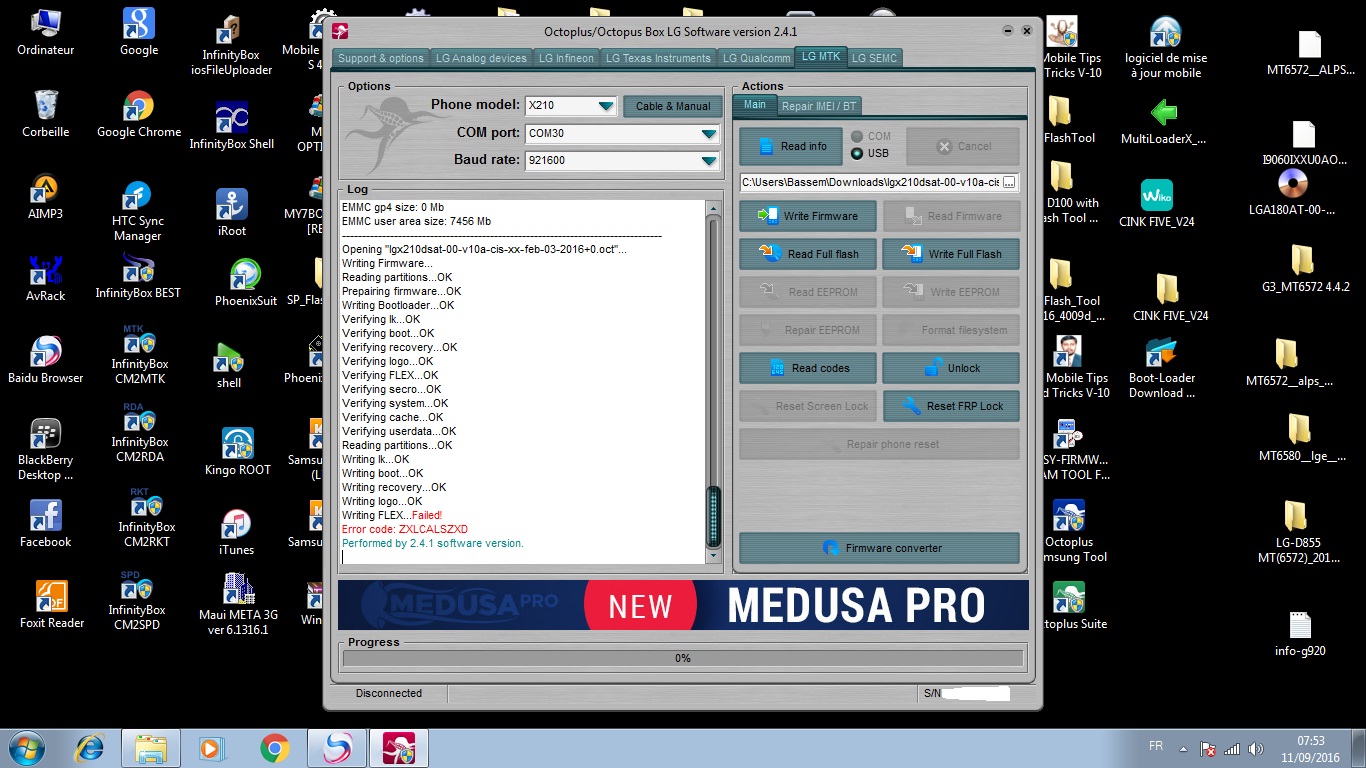Open Internet Explorer from taskbar
Screen dimensions: 1366x768
click(x=91, y=747)
